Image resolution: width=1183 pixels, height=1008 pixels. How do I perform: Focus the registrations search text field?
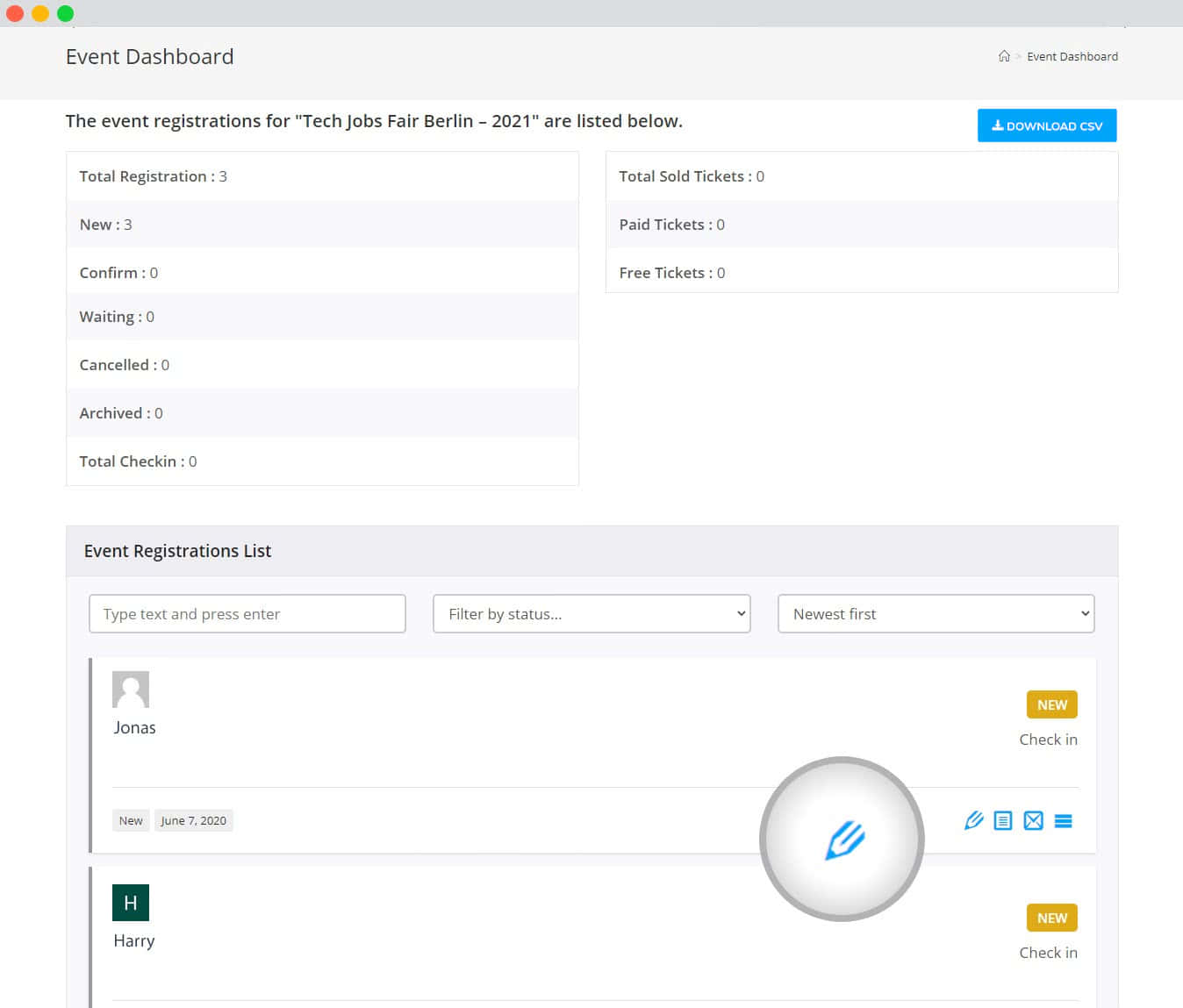[247, 614]
